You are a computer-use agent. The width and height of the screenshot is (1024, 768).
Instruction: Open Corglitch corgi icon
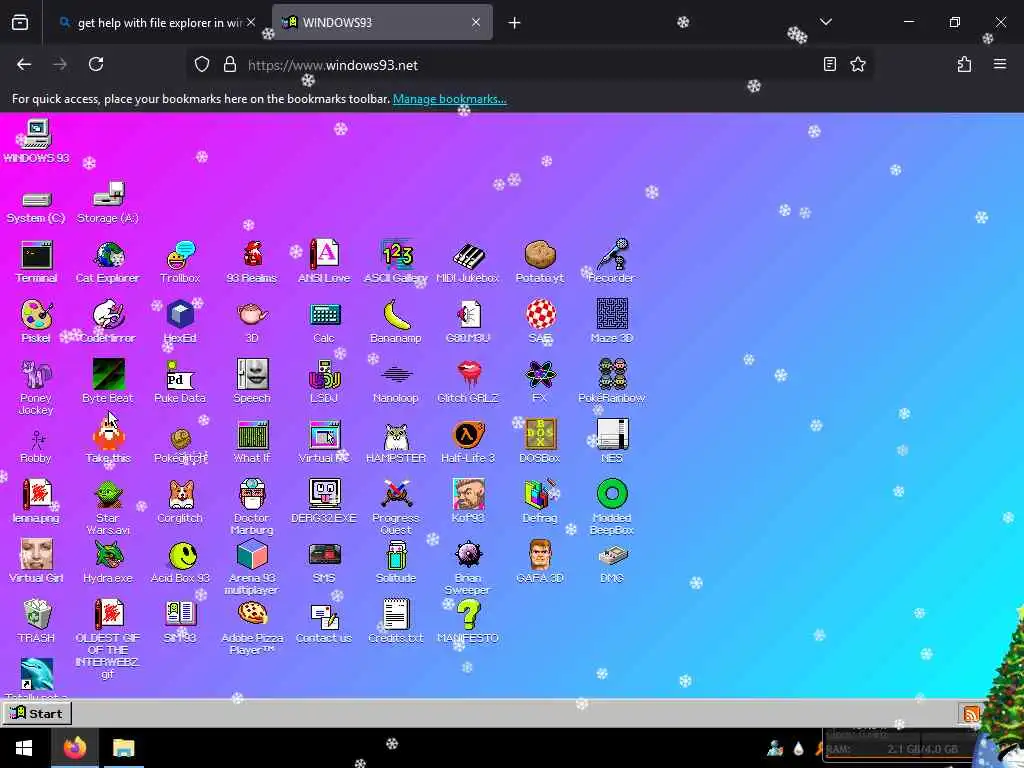[x=180, y=502]
